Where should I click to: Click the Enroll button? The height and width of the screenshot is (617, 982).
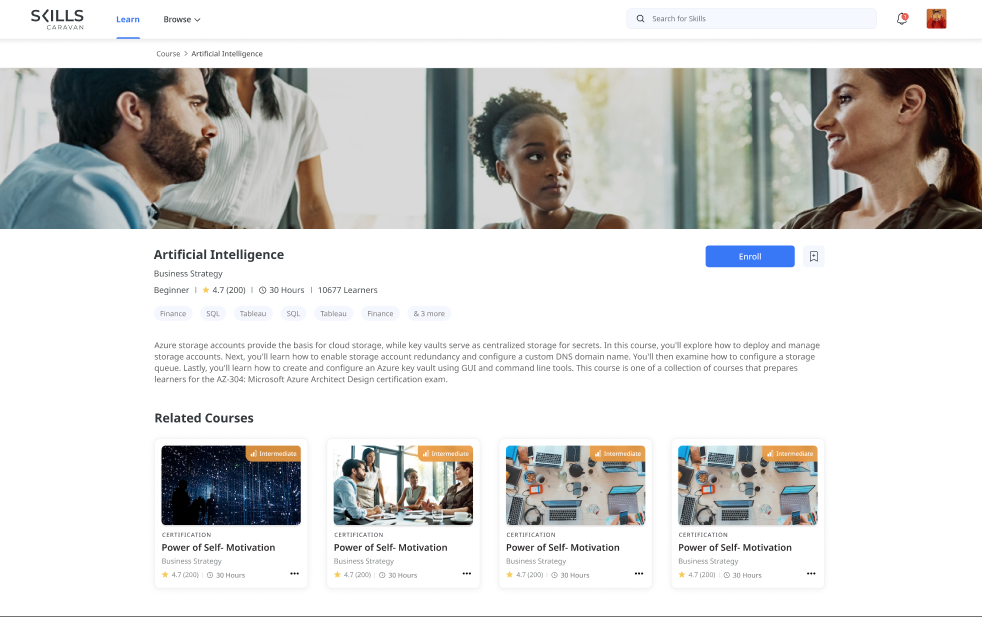point(749,256)
